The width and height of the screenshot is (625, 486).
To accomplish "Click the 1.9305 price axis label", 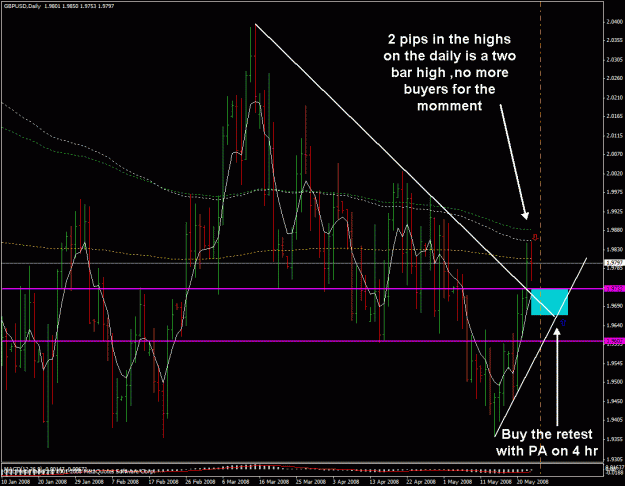I will click(614, 458).
